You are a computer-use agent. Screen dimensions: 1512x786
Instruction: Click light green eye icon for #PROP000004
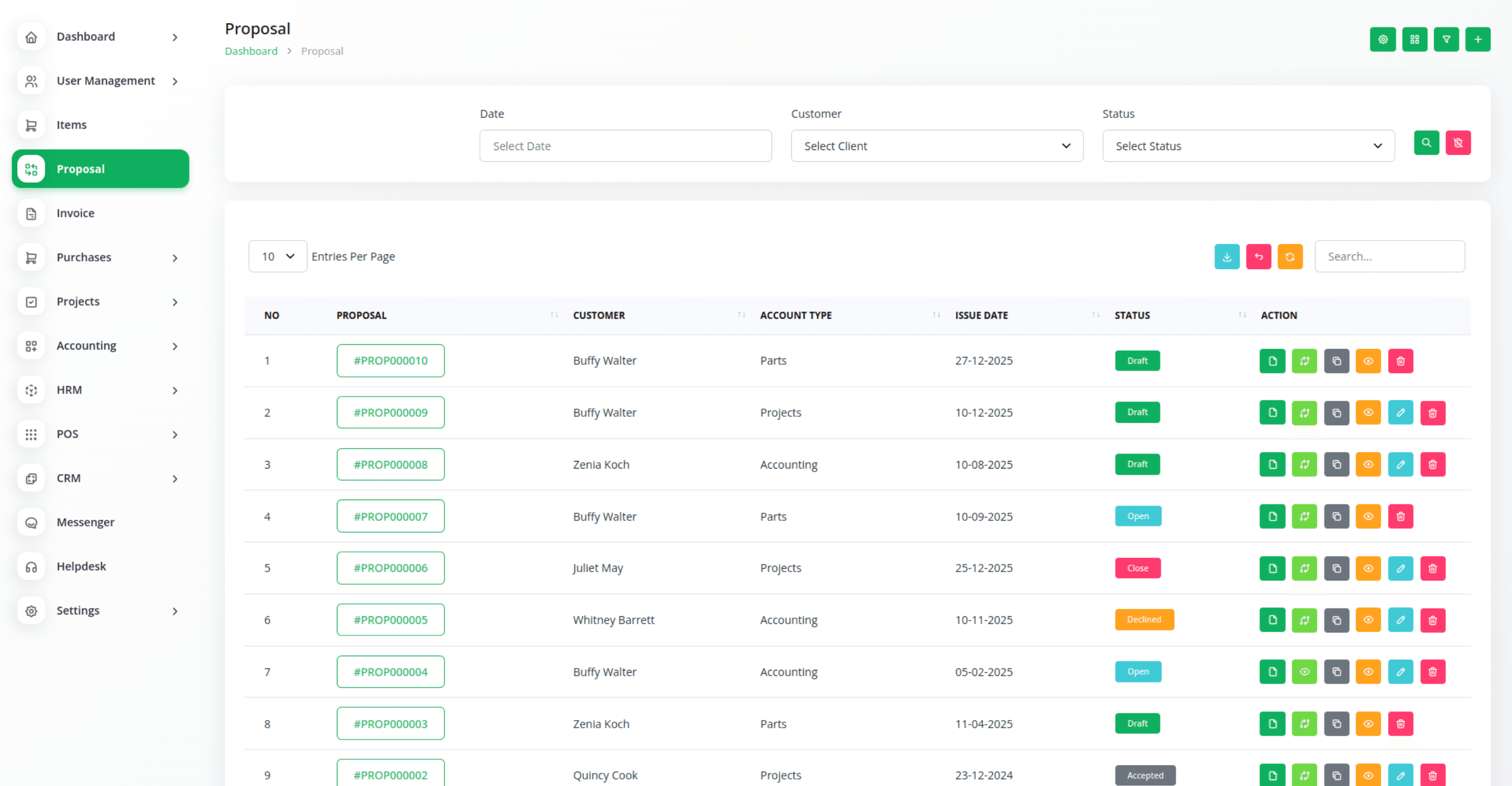[1304, 672]
